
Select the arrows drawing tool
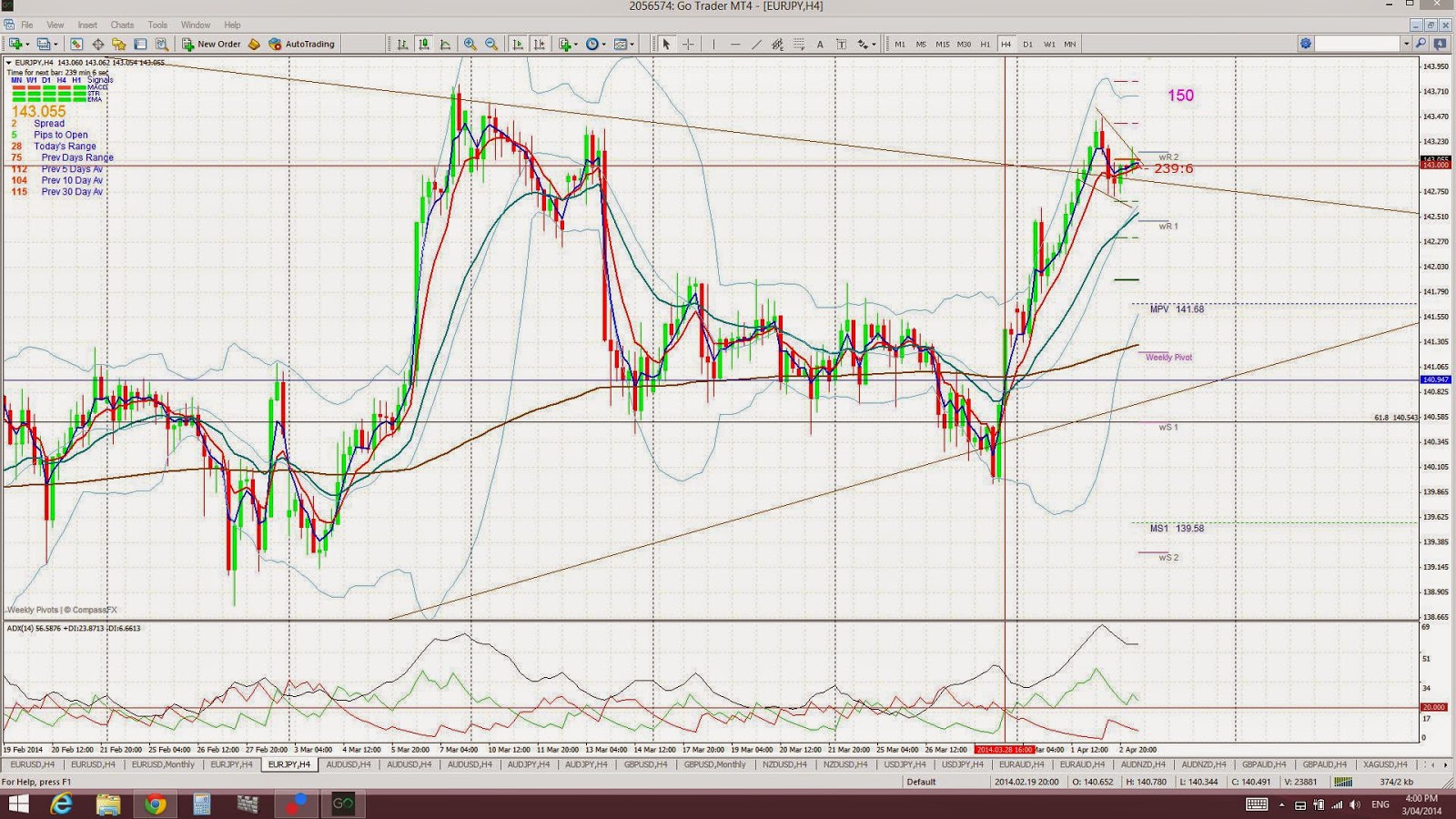862,44
